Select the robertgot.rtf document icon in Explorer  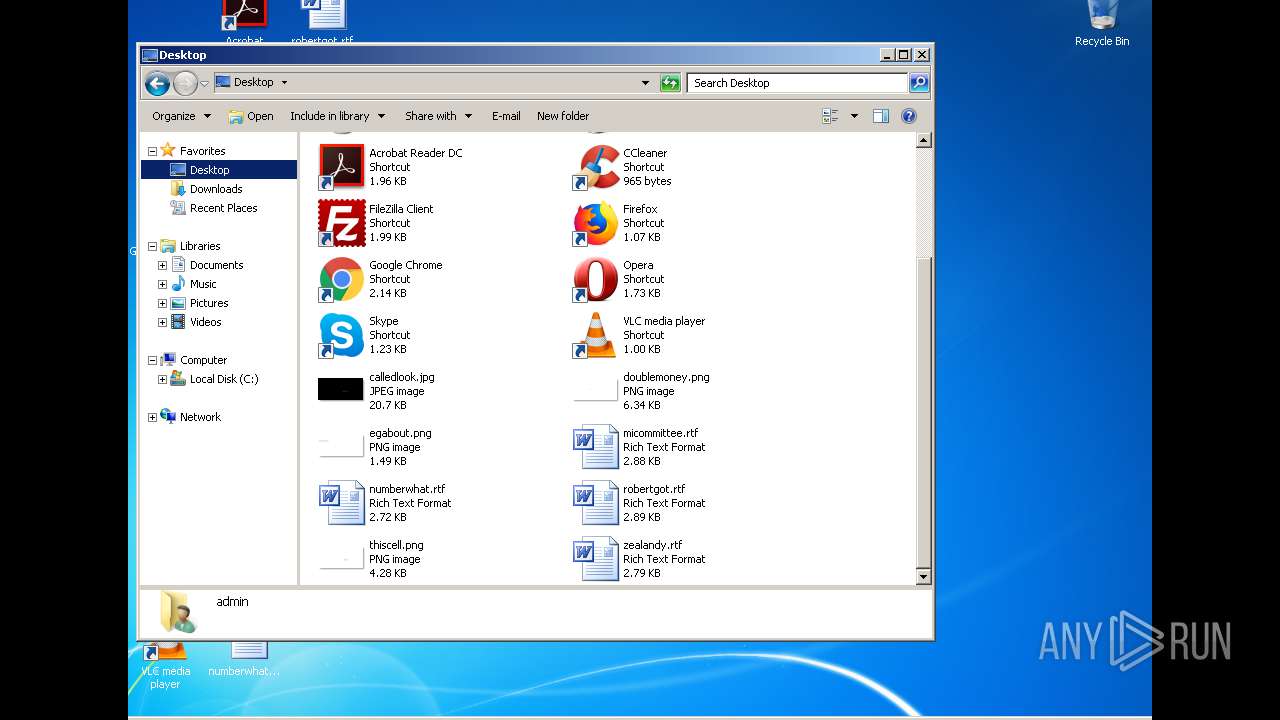(x=595, y=503)
